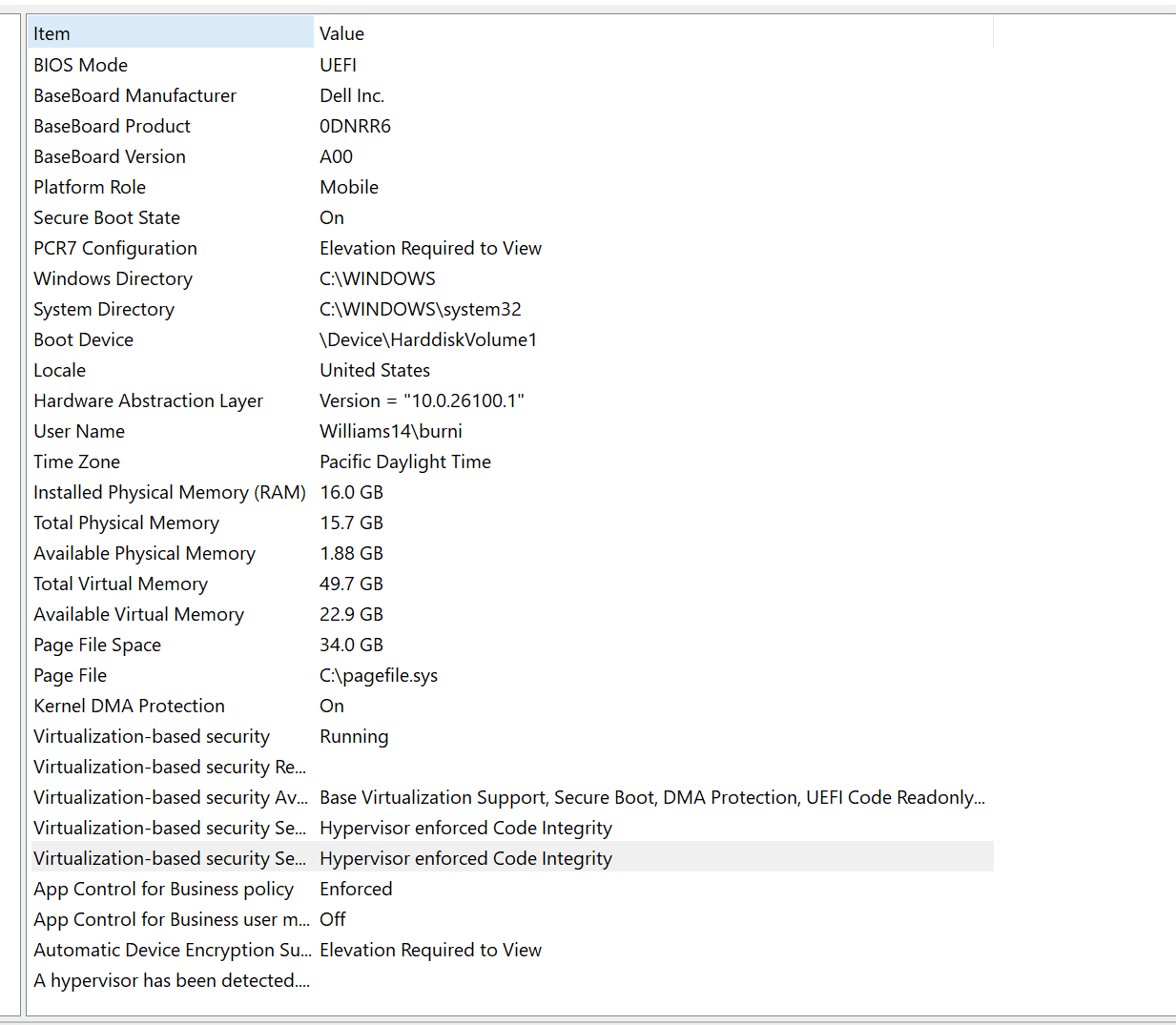Sort by the Item column header

171,33
